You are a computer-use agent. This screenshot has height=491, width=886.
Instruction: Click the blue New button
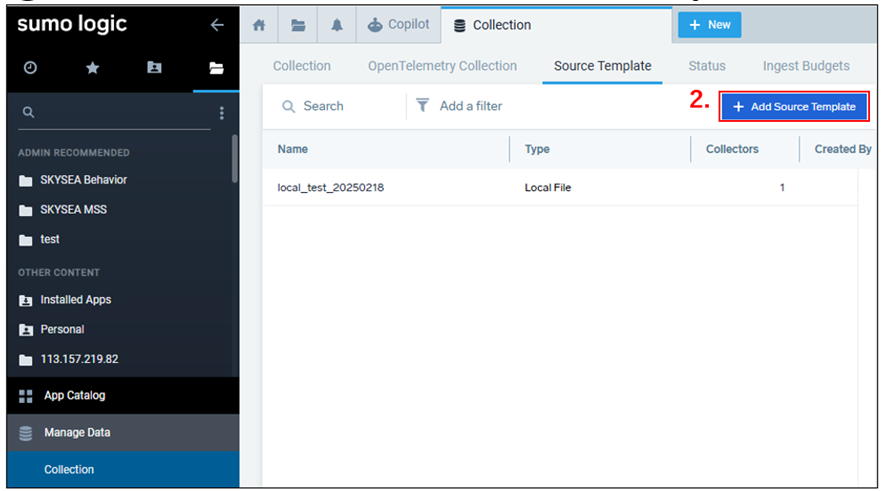[710, 25]
